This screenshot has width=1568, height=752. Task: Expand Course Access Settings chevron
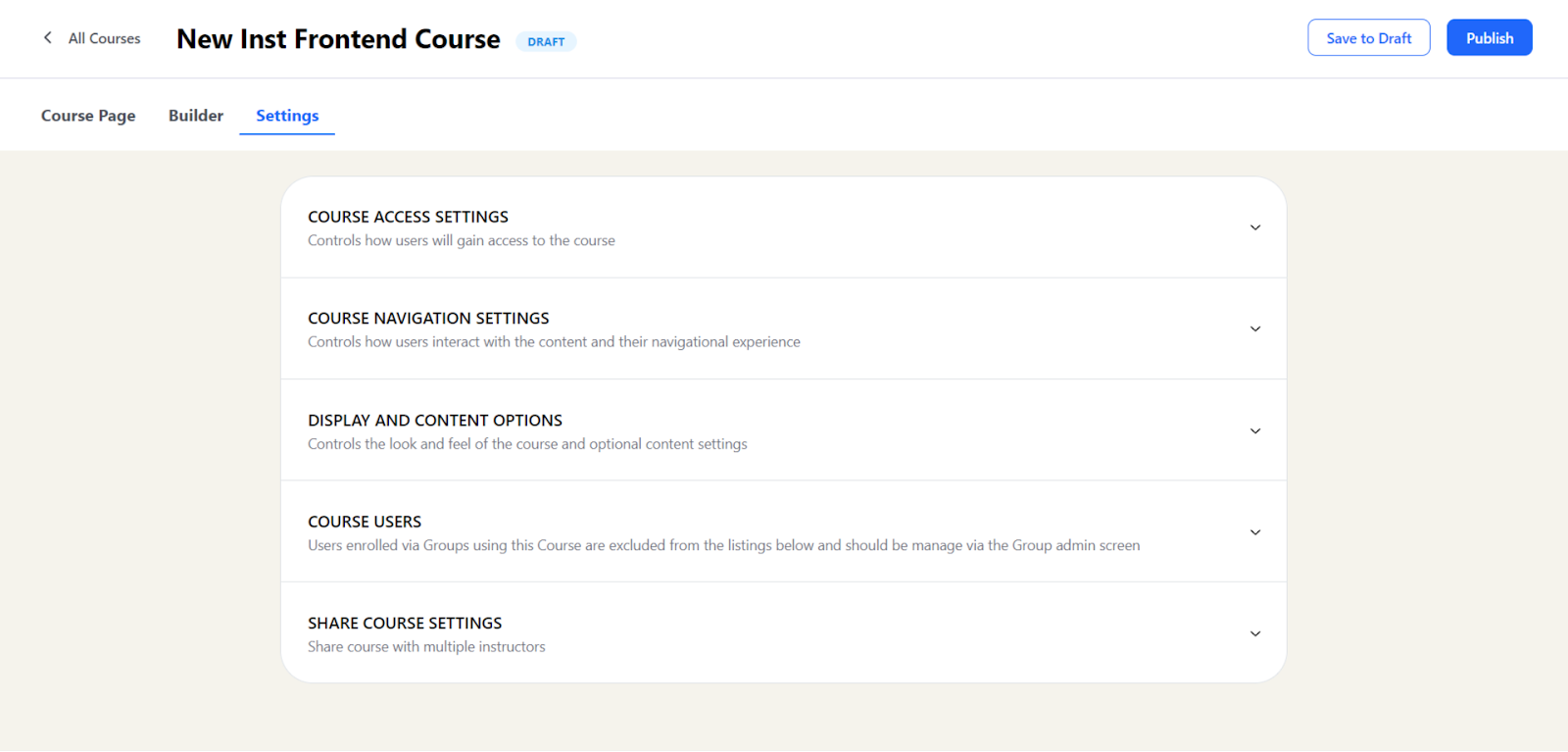coord(1254,227)
